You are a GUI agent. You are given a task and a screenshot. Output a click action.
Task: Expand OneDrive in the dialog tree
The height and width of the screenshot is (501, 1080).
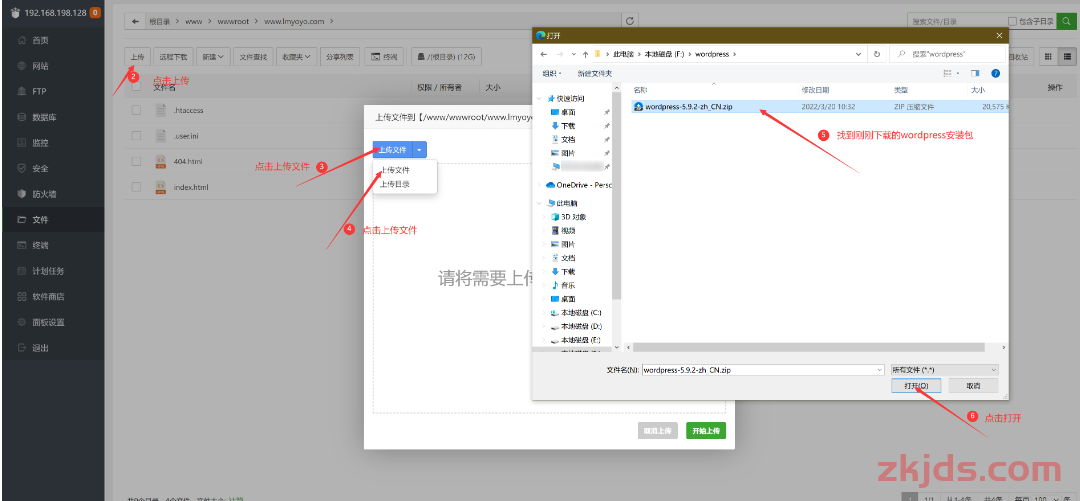click(539, 185)
